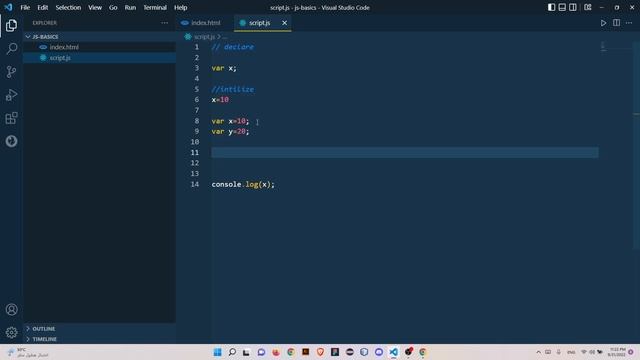The image size is (640, 360).
Task: Open the Manage gear icon
Action: click(x=11, y=333)
